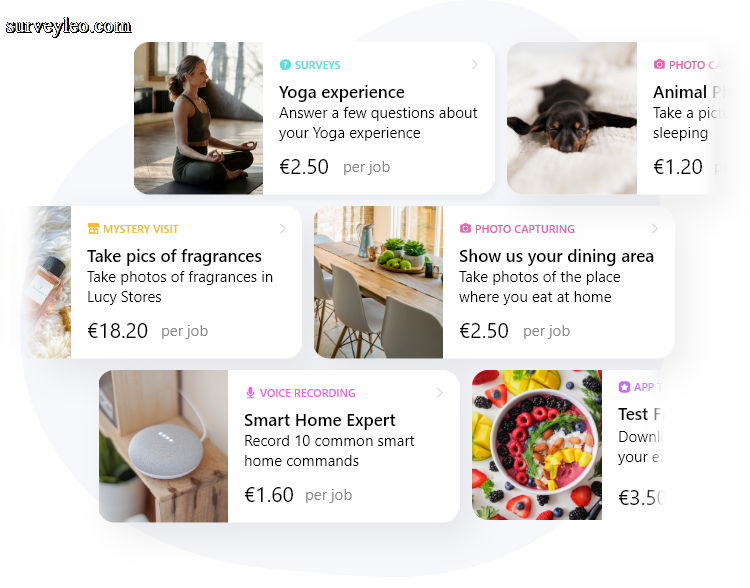Click the Mystery Visit store icon
Image resolution: width=750 pixels, height=588 pixels.
[x=93, y=229]
